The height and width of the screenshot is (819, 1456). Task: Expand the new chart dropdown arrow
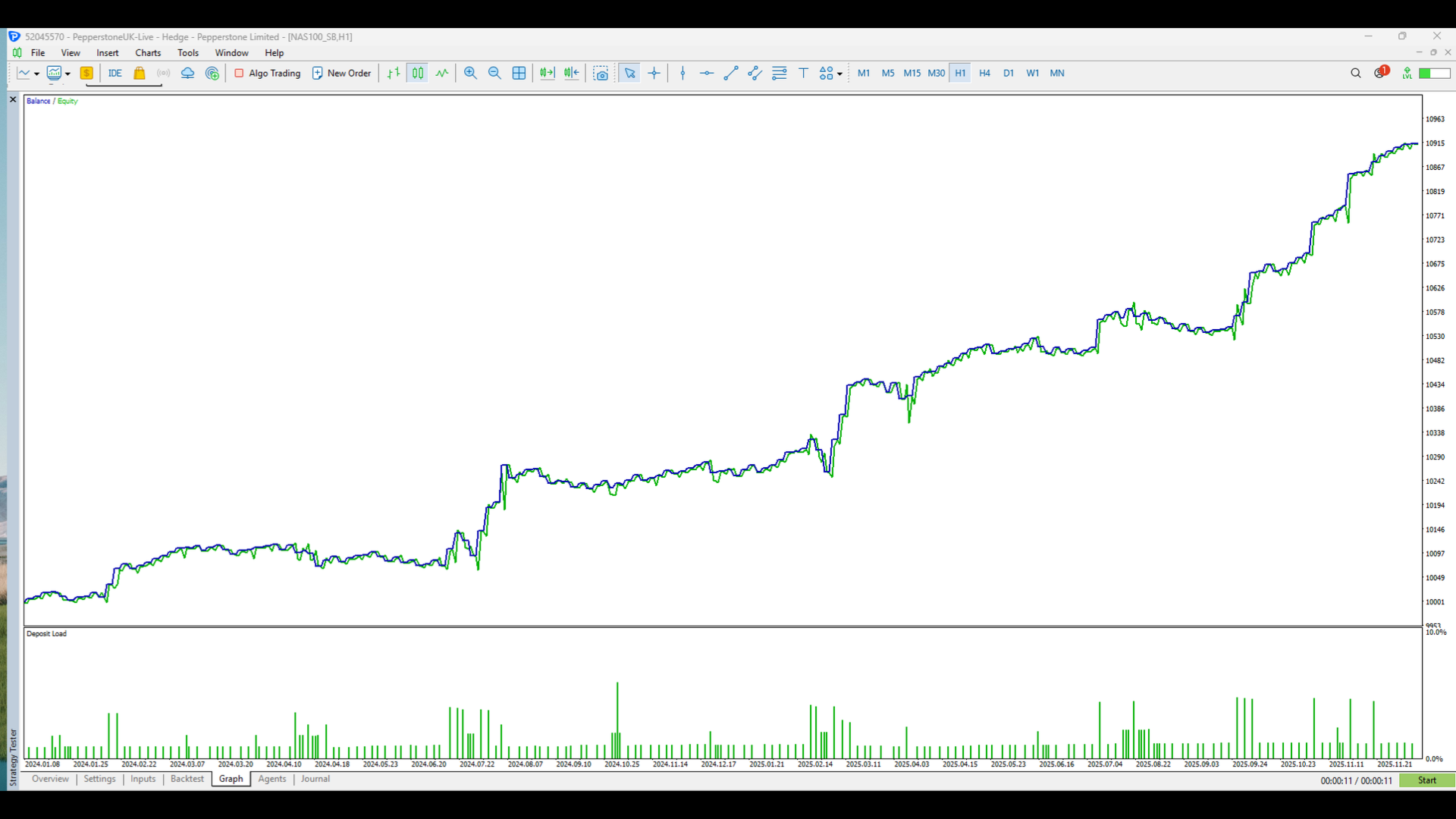36,74
